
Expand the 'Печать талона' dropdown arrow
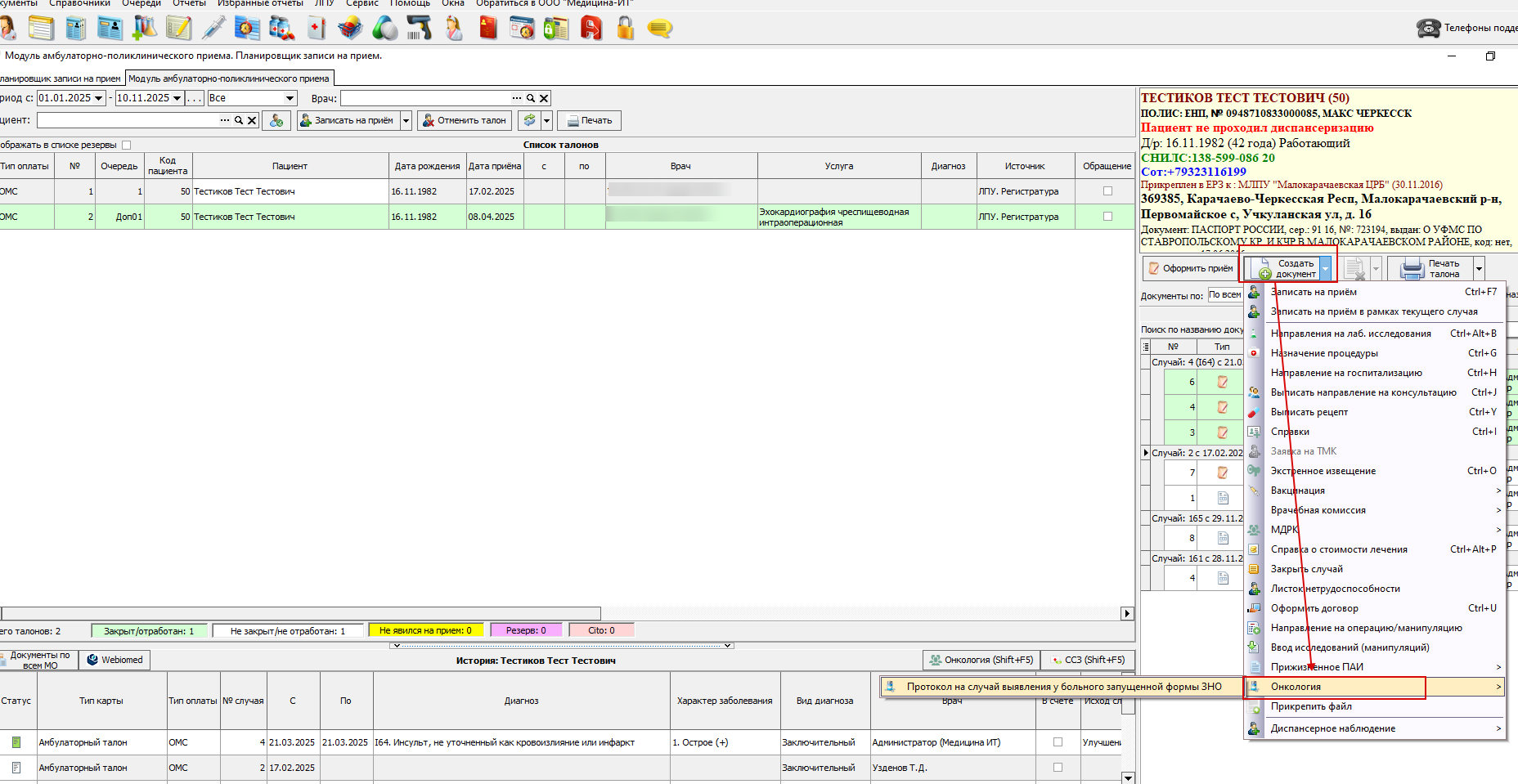[x=1479, y=268]
